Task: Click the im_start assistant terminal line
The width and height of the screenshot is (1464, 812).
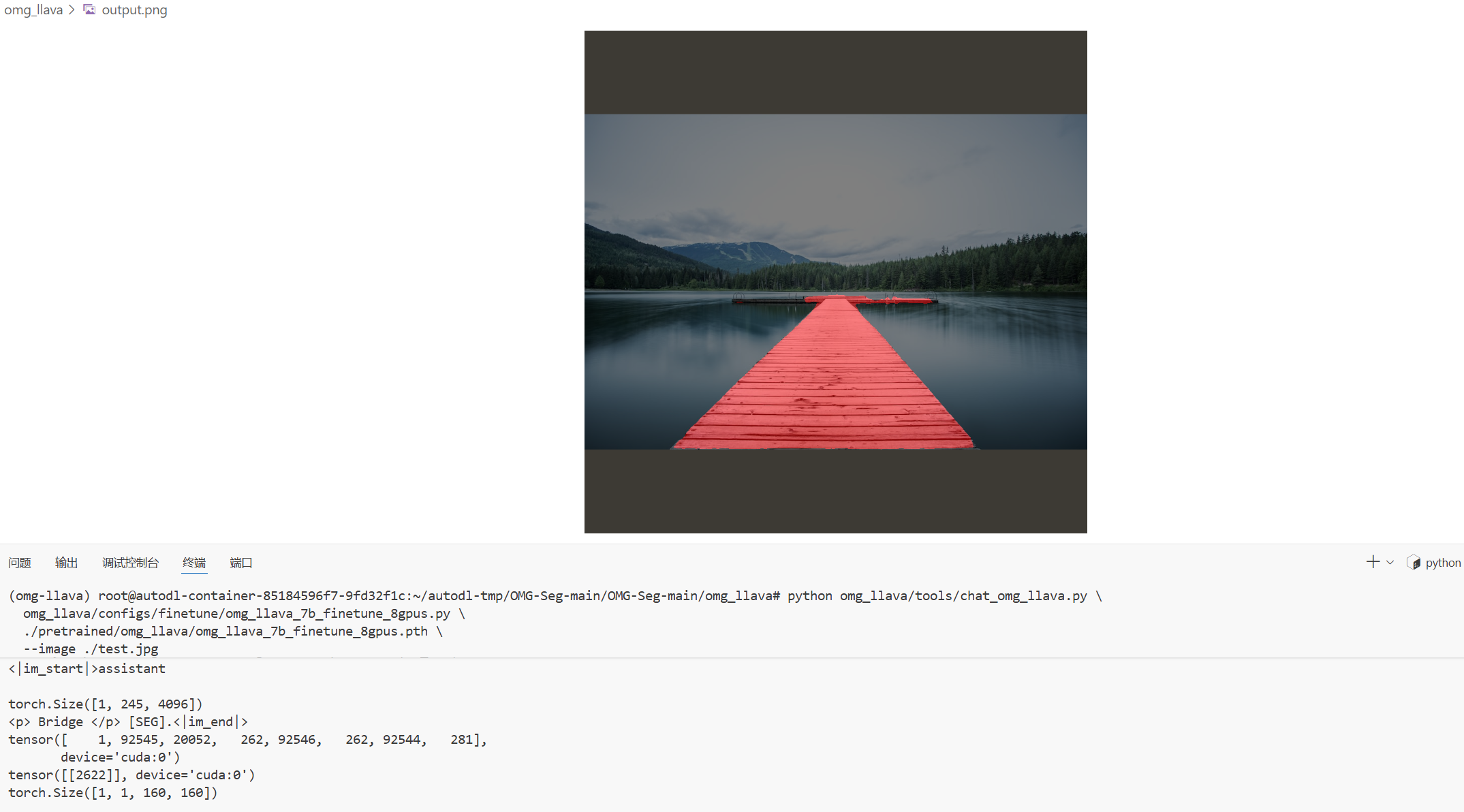Action: click(x=87, y=669)
